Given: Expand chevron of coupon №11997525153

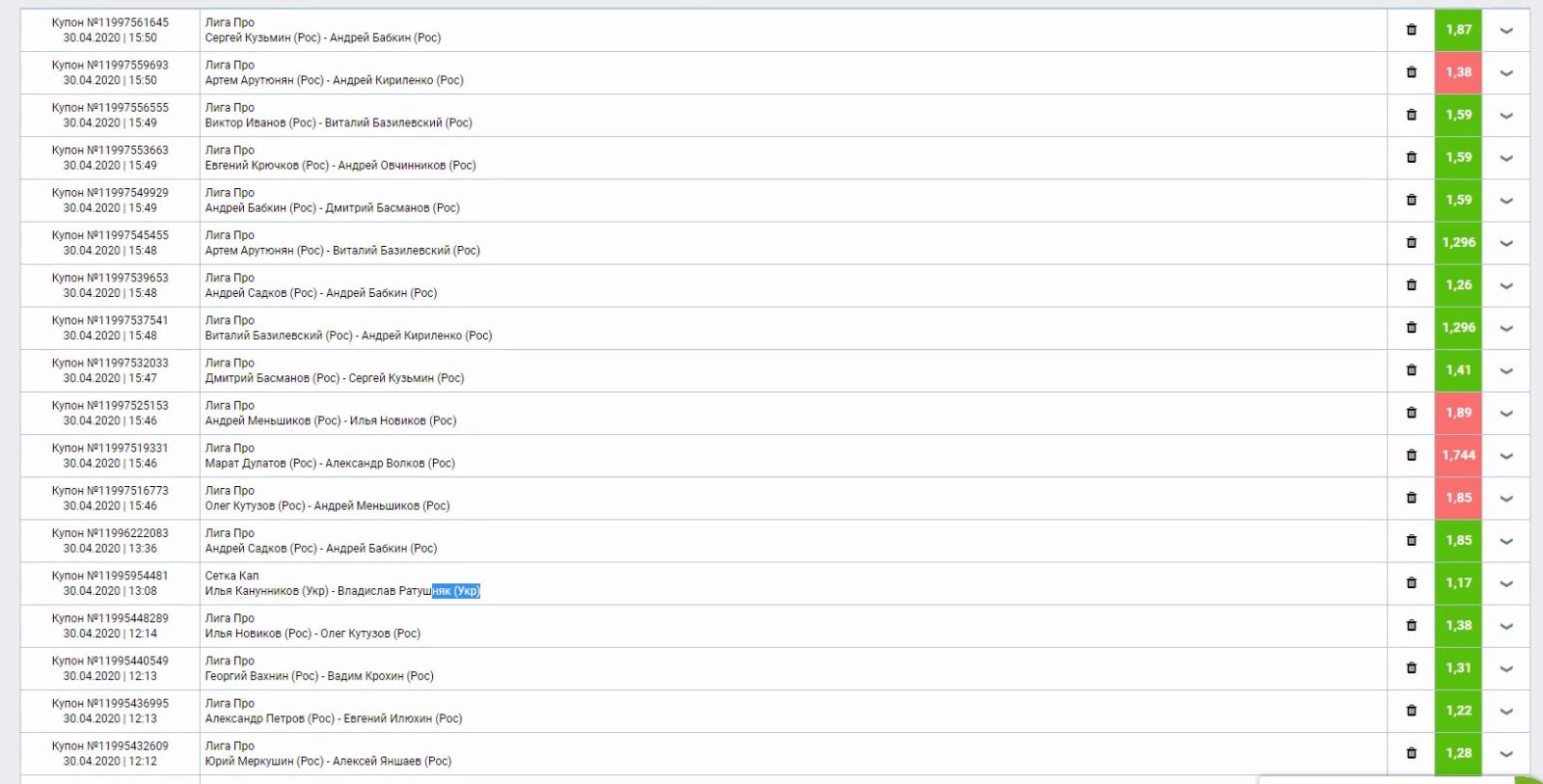Looking at the screenshot, I should click(x=1506, y=413).
